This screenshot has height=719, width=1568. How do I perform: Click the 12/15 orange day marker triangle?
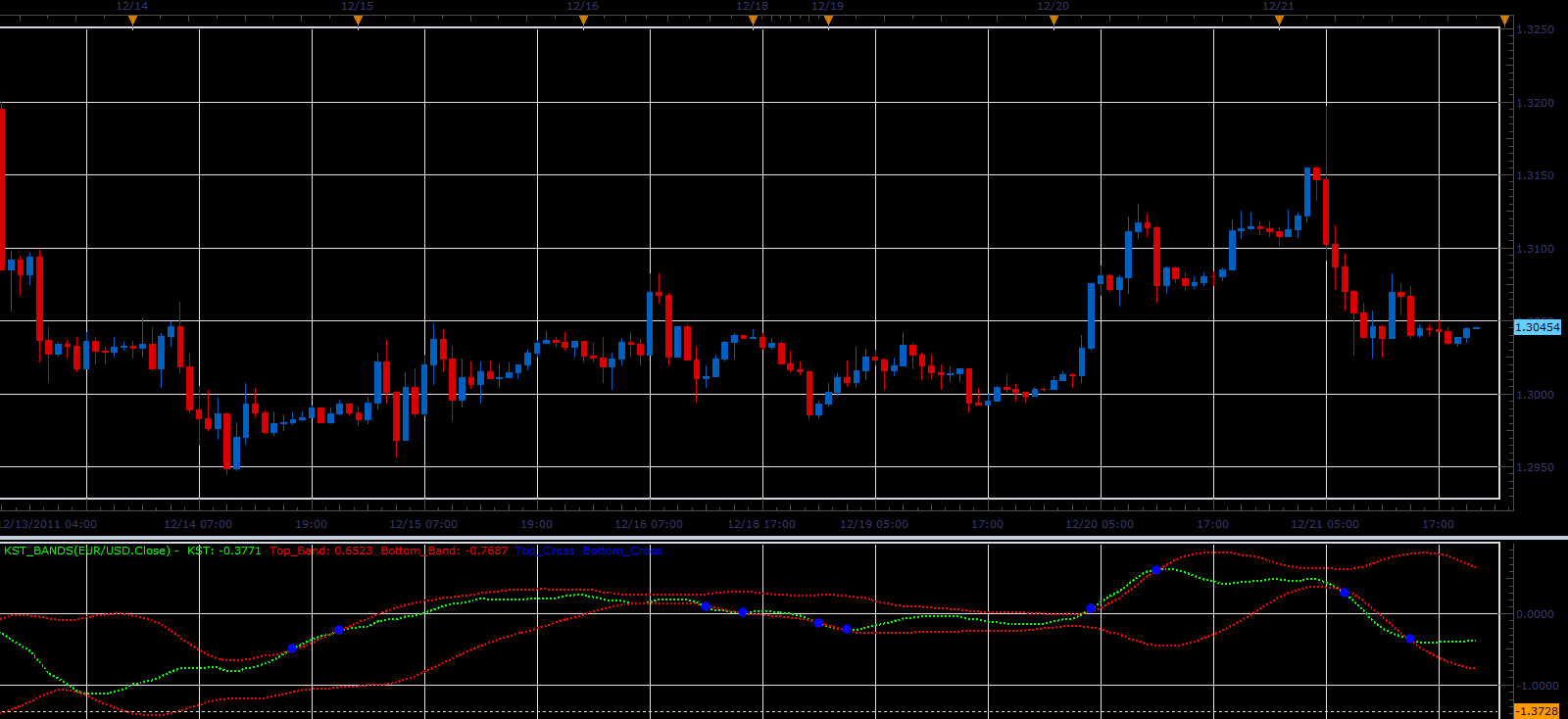click(358, 21)
